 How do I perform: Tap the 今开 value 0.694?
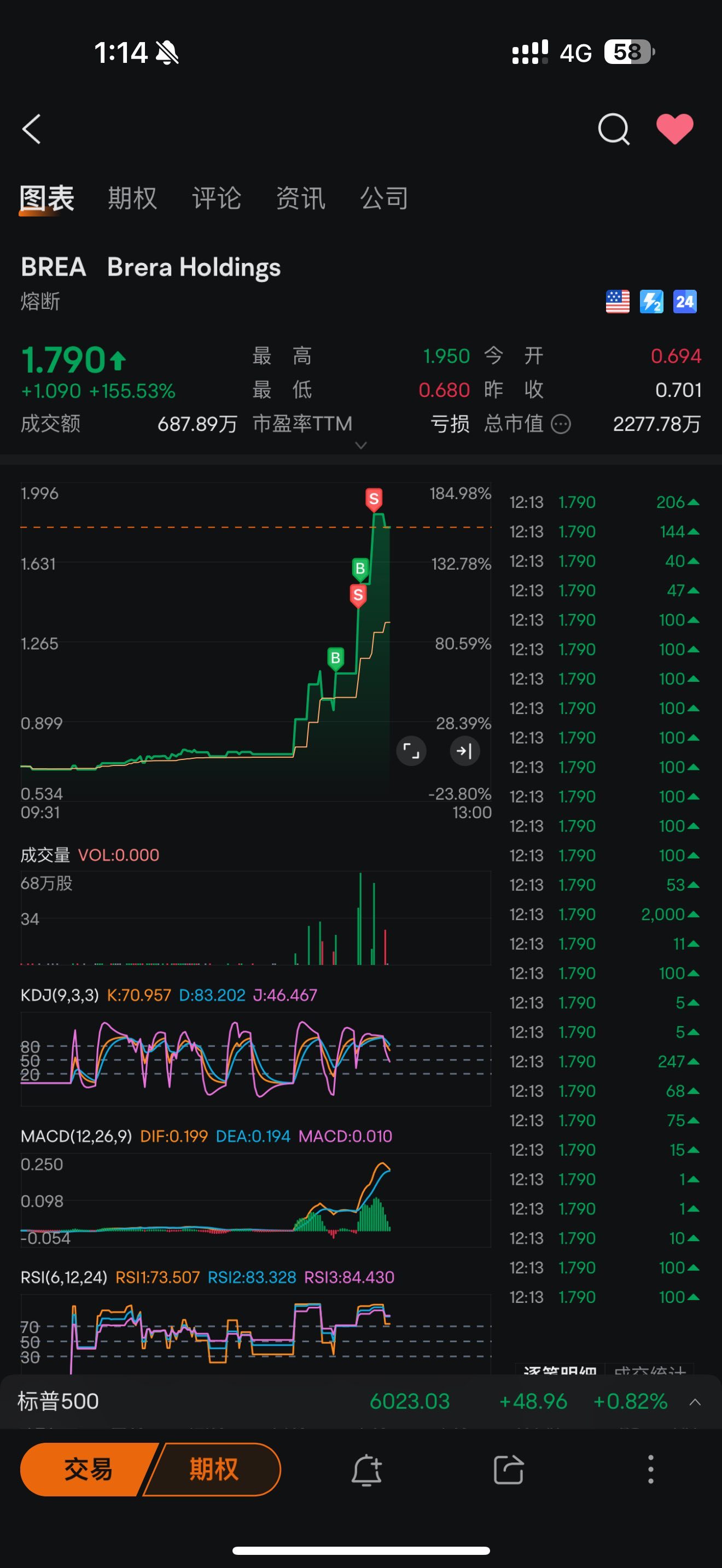[x=676, y=356]
